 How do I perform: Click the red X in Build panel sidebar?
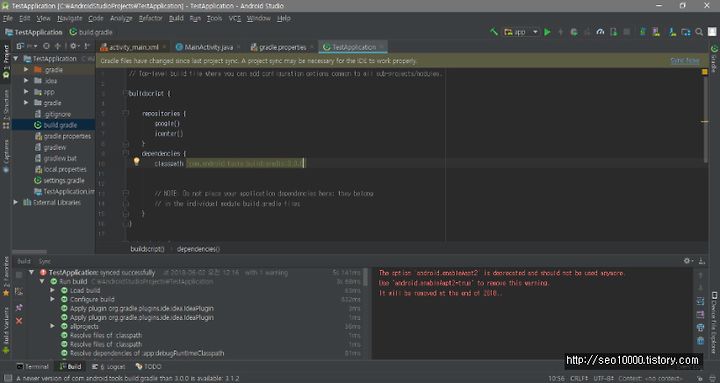pyautogui.click(x=19, y=321)
